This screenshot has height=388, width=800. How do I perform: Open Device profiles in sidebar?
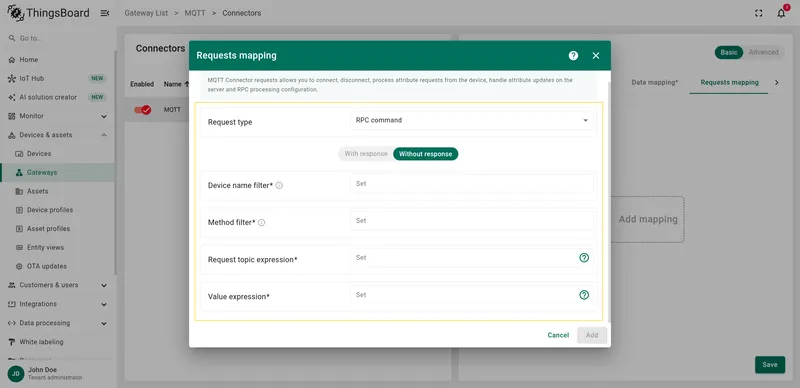point(57,210)
